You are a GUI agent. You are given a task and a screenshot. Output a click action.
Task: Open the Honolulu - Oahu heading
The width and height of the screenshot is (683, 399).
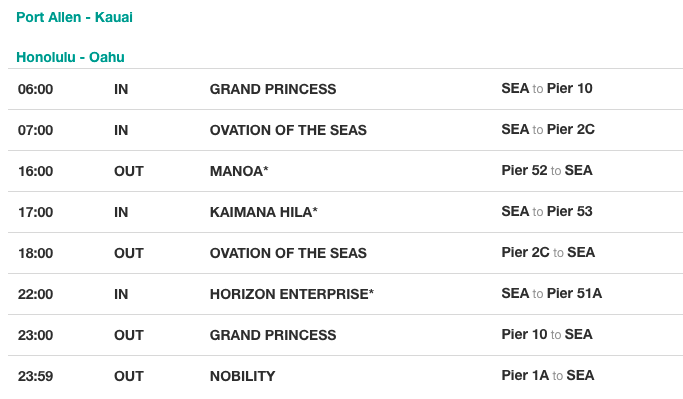pos(70,57)
